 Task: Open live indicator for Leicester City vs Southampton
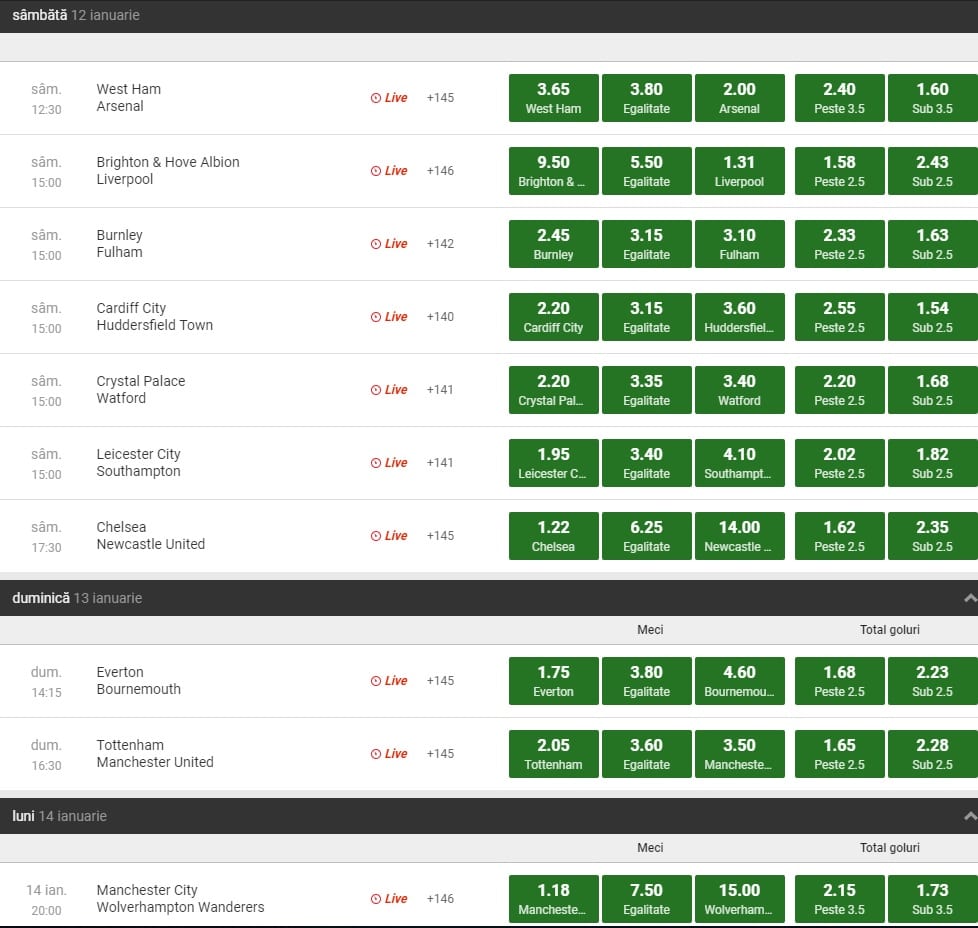click(x=389, y=463)
